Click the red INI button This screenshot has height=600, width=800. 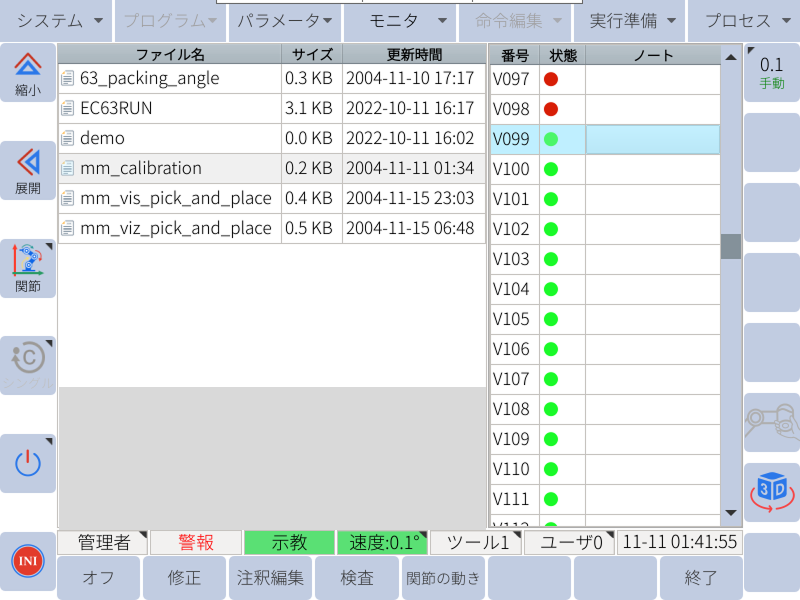[28, 561]
